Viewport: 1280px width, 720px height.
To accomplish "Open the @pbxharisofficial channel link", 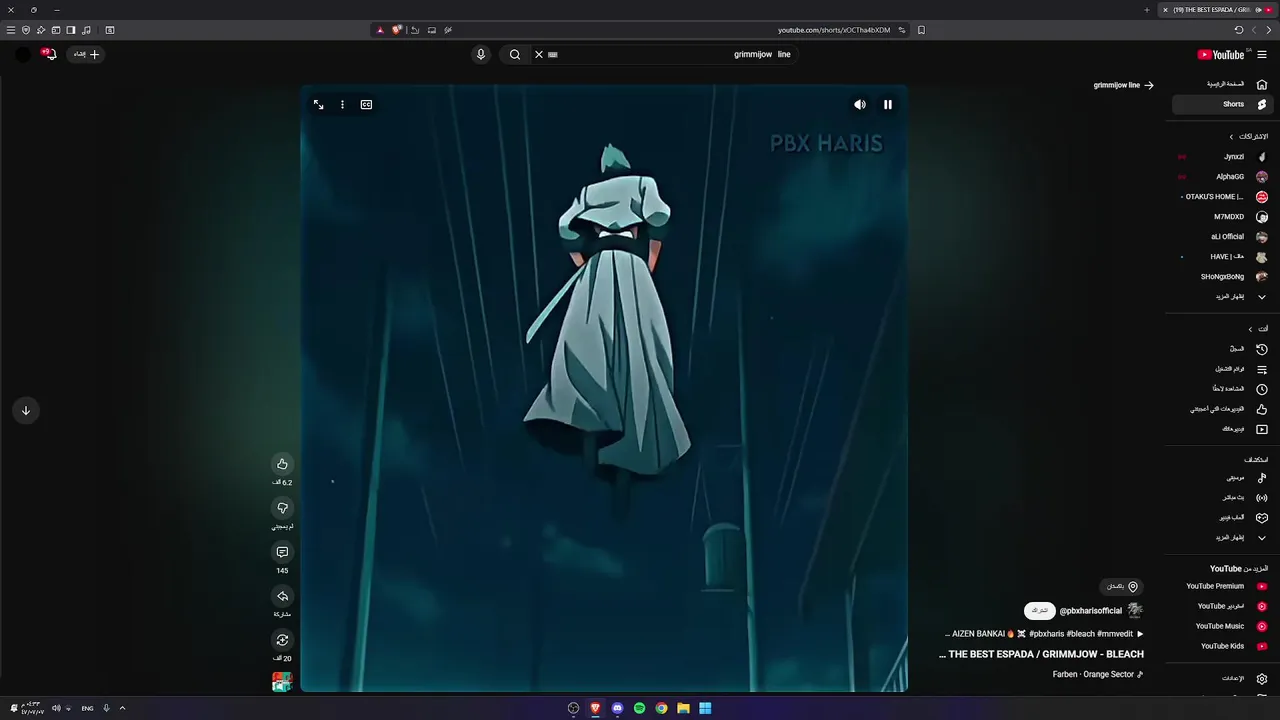I will [1091, 610].
